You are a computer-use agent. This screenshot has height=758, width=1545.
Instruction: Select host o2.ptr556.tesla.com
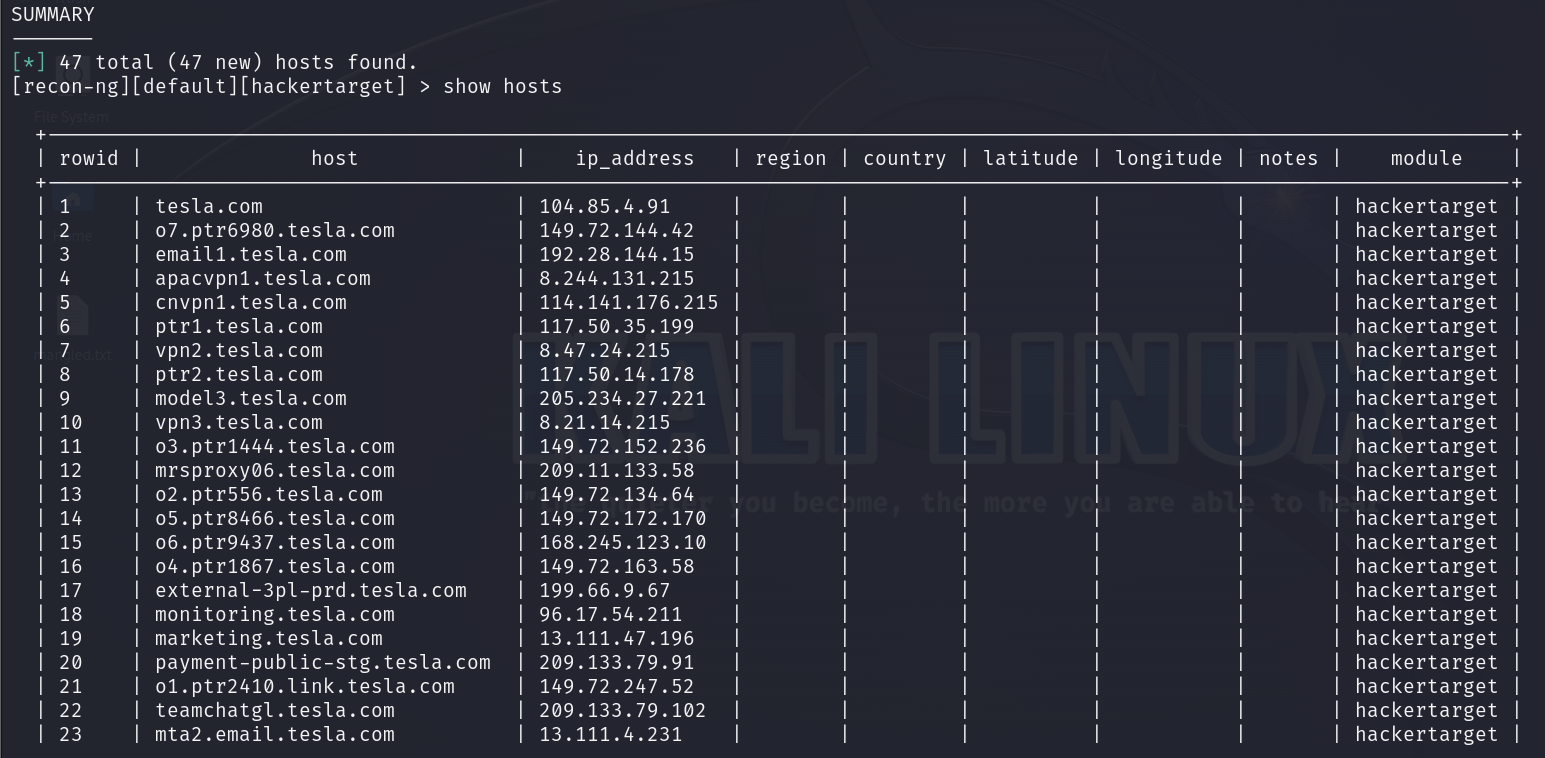coord(269,494)
